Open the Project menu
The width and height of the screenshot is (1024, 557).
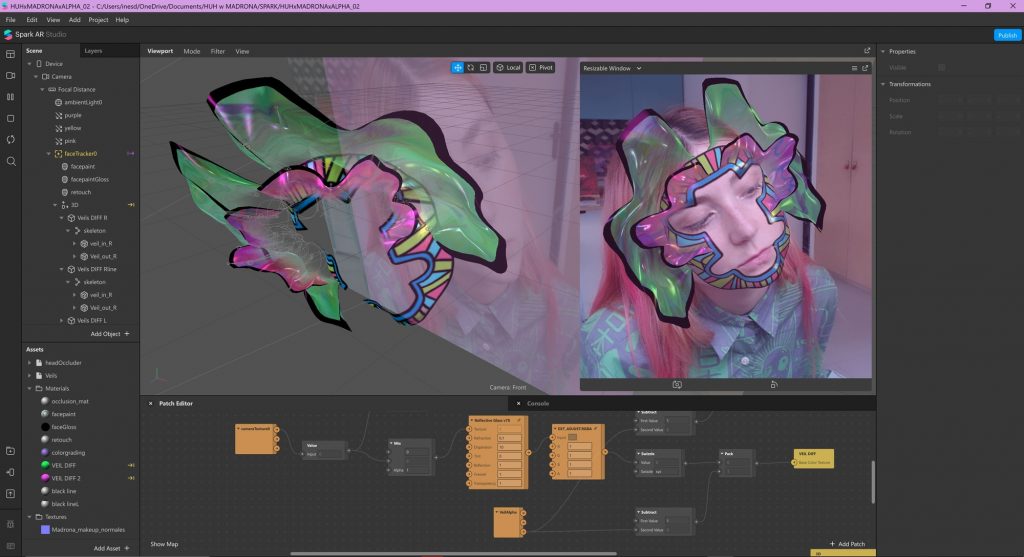pyautogui.click(x=98, y=20)
